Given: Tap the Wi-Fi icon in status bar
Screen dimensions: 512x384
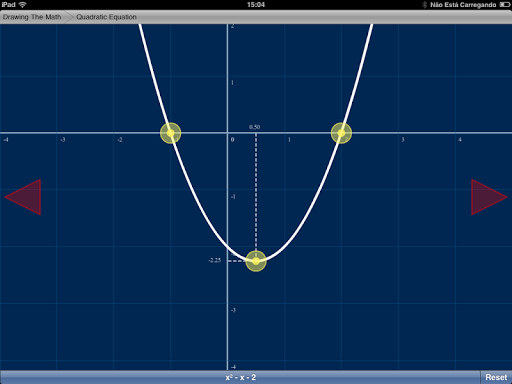Looking at the screenshot, I should [22, 5].
